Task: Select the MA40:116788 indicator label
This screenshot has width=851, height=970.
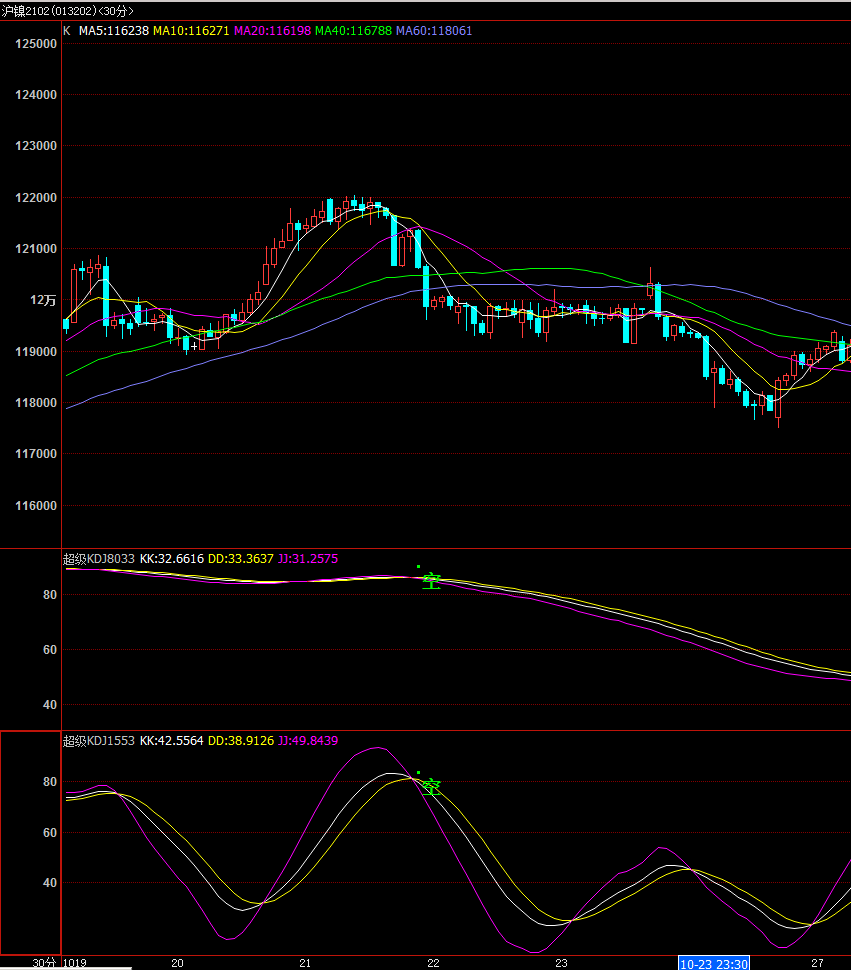Action: pyautogui.click(x=353, y=31)
